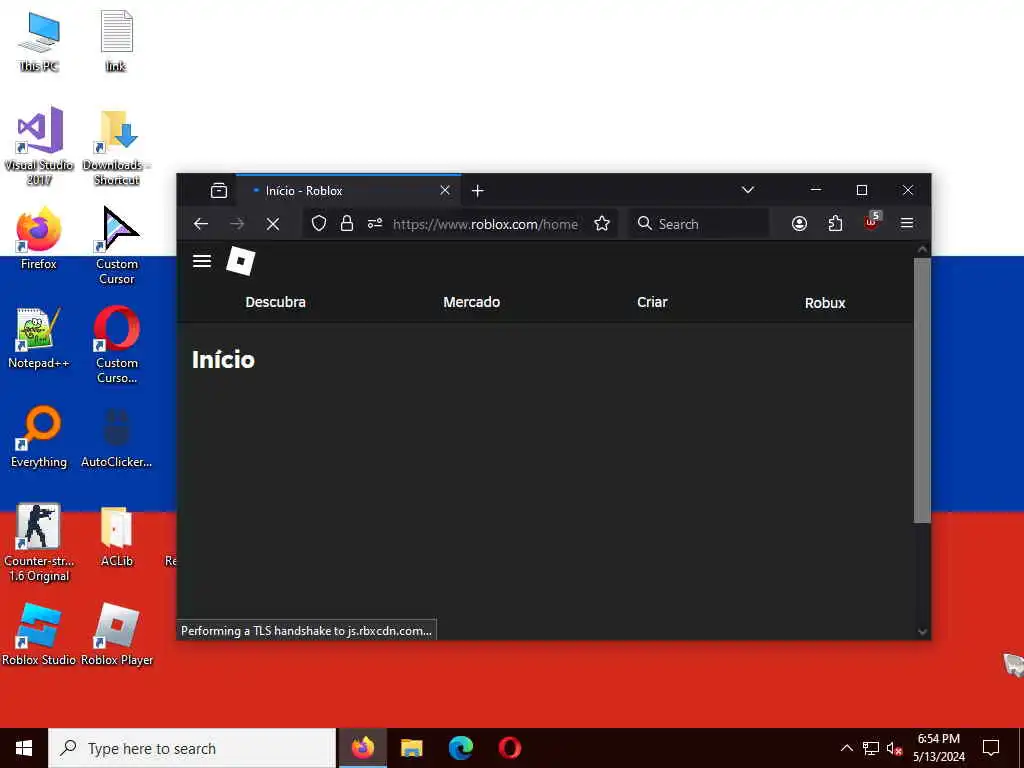Click the taskbar Type here to search box
Screen dimensions: 1024x768
point(192,748)
